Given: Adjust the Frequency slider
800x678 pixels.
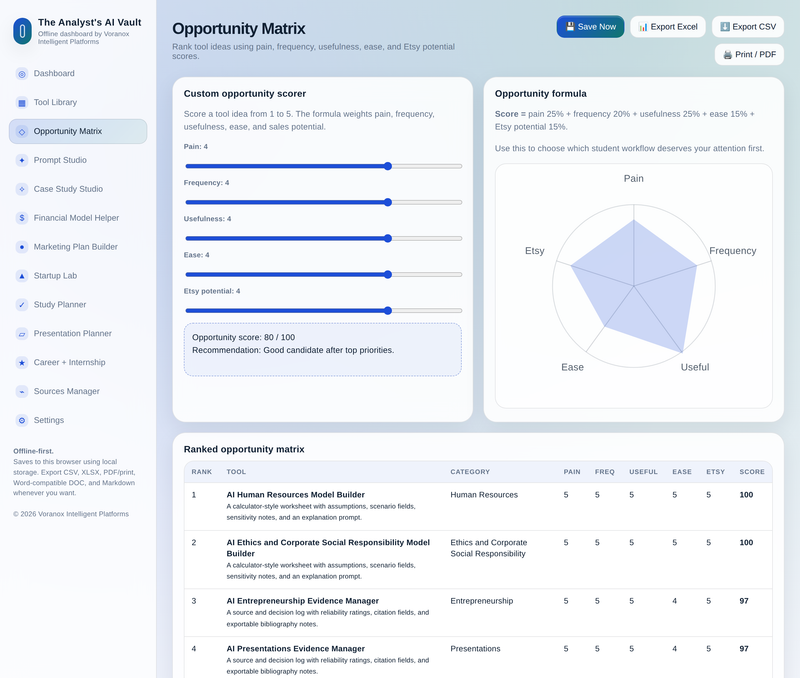Looking at the screenshot, I should point(323,203).
